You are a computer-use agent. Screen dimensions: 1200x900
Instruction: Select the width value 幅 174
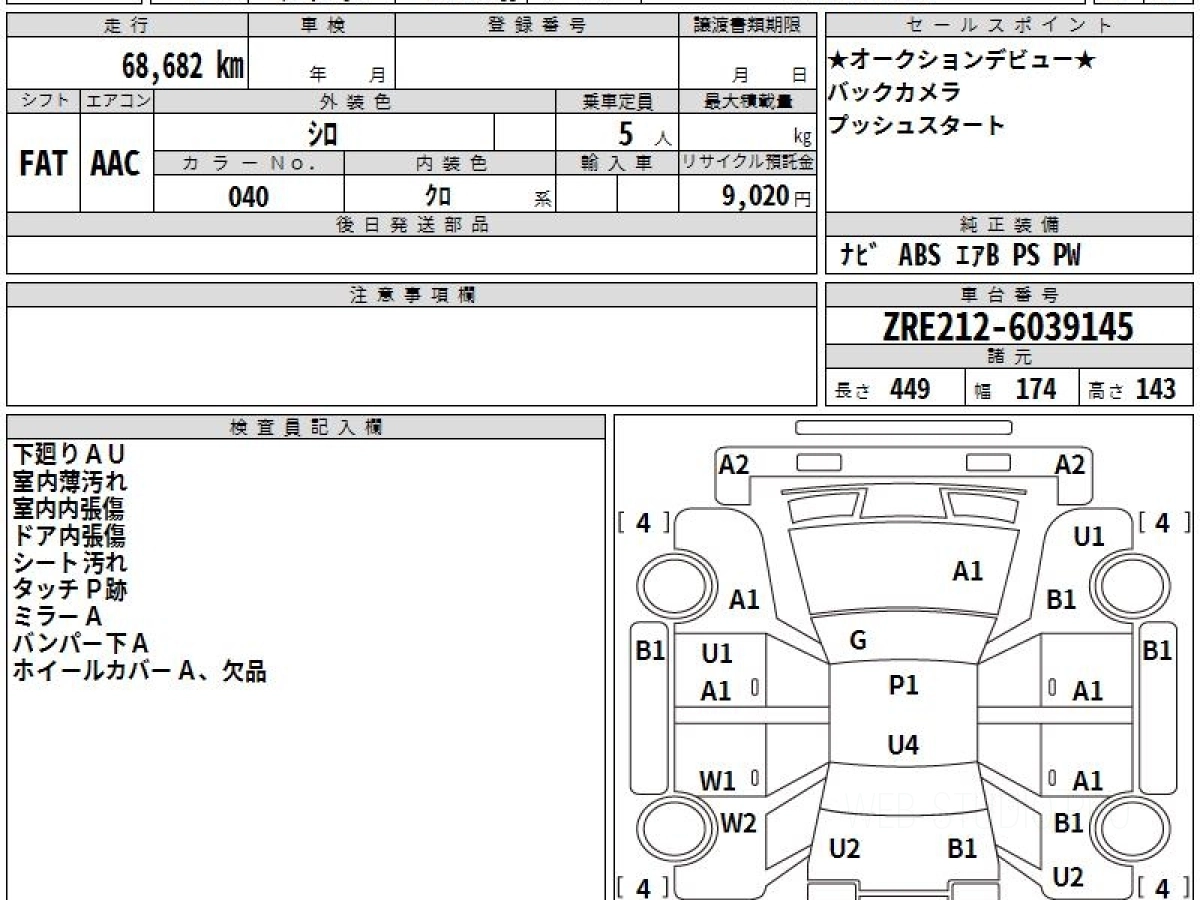point(1015,389)
